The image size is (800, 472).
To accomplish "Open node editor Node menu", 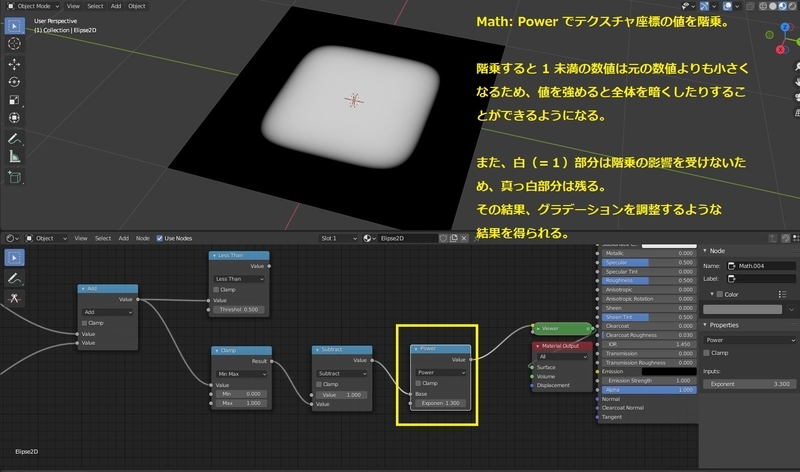I will 142,238.
